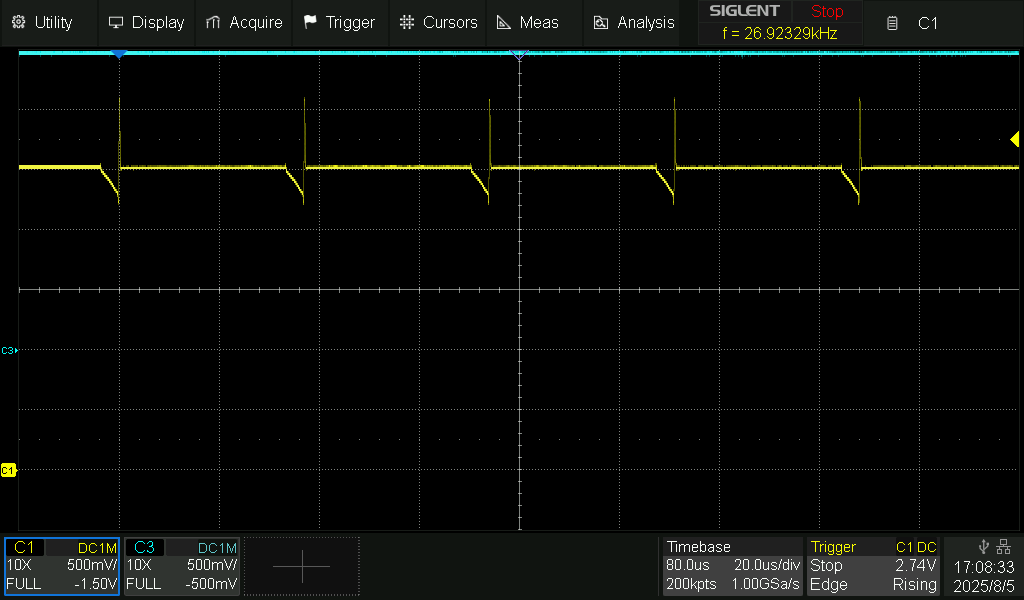This screenshot has width=1024, height=600.
Task: Click the Stop run-state indicator to resume acquisition
Action: tap(826, 12)
